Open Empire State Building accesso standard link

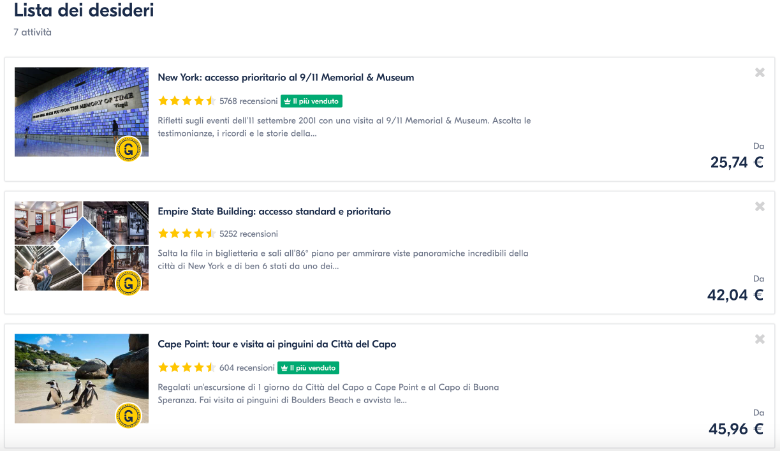(274, 211)
